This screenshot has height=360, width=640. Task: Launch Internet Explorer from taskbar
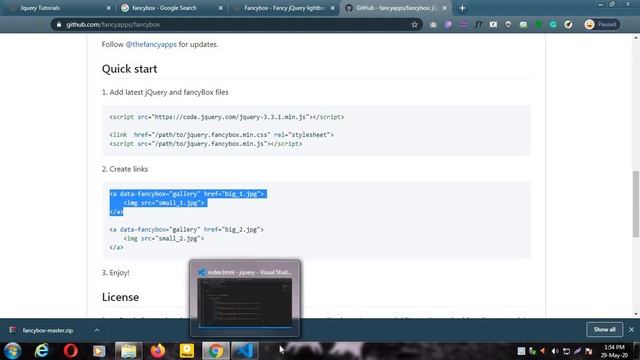pyautogui.click(x=42, y=351)
